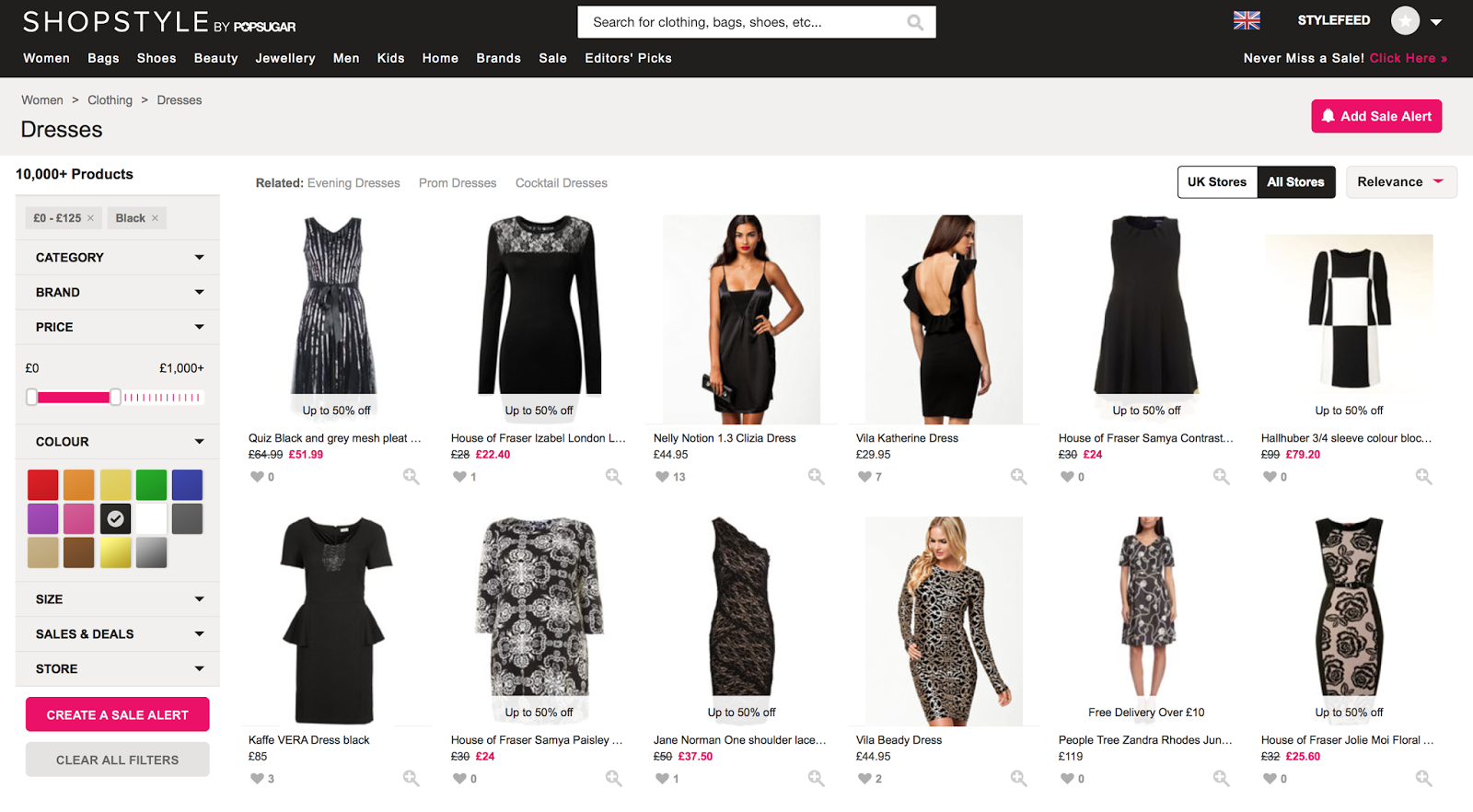The height and width of the screenshot is (812, 1473).
Task: Open the Jewellery menu
Action: [x=285, y=58]
